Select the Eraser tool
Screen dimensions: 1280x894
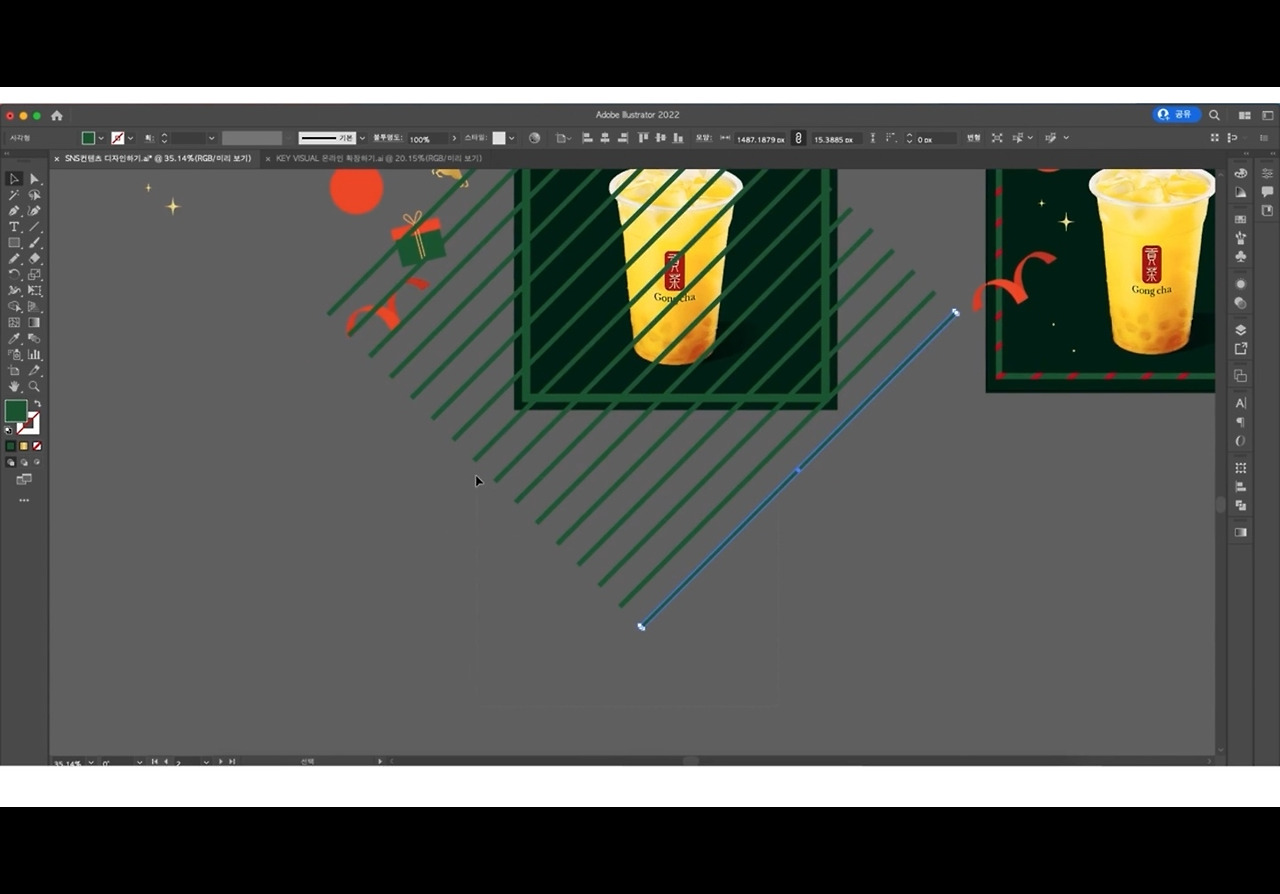[34, 259]
